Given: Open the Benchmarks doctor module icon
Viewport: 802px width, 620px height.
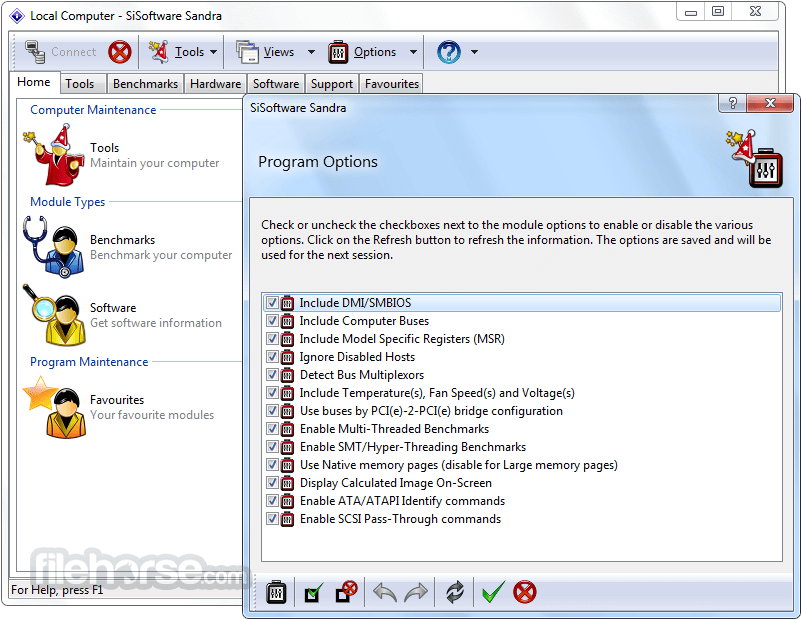Looking at the screenshot, I should [x=53, y=247].
